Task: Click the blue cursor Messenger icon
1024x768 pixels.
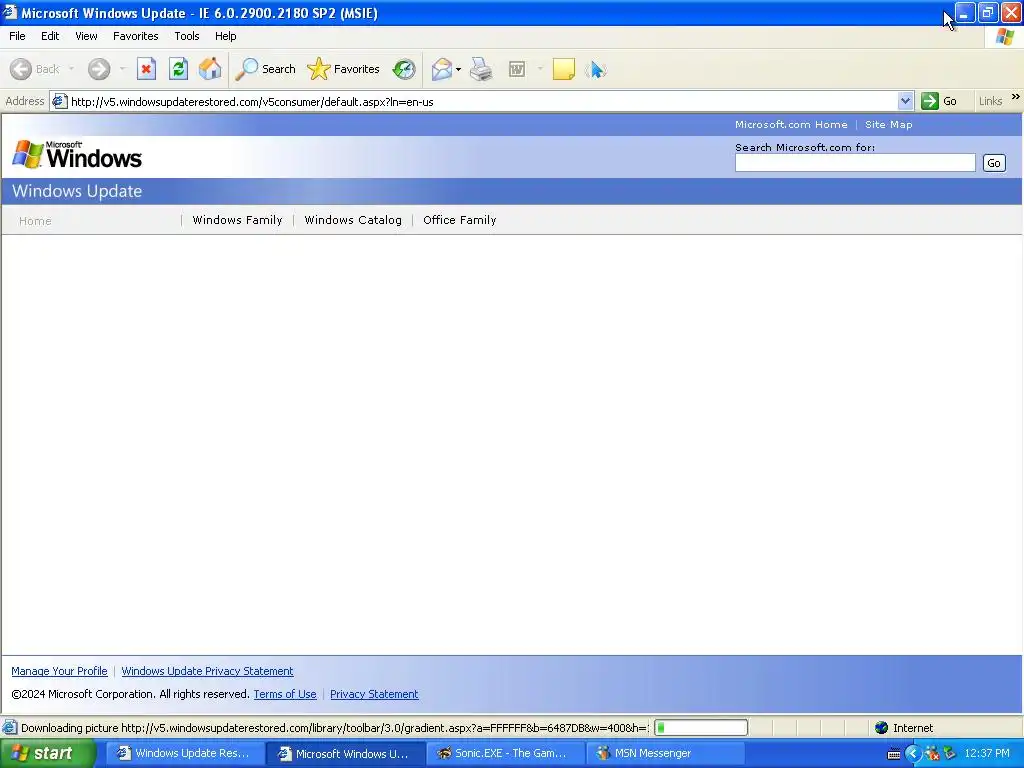Action: click(596, 69)
